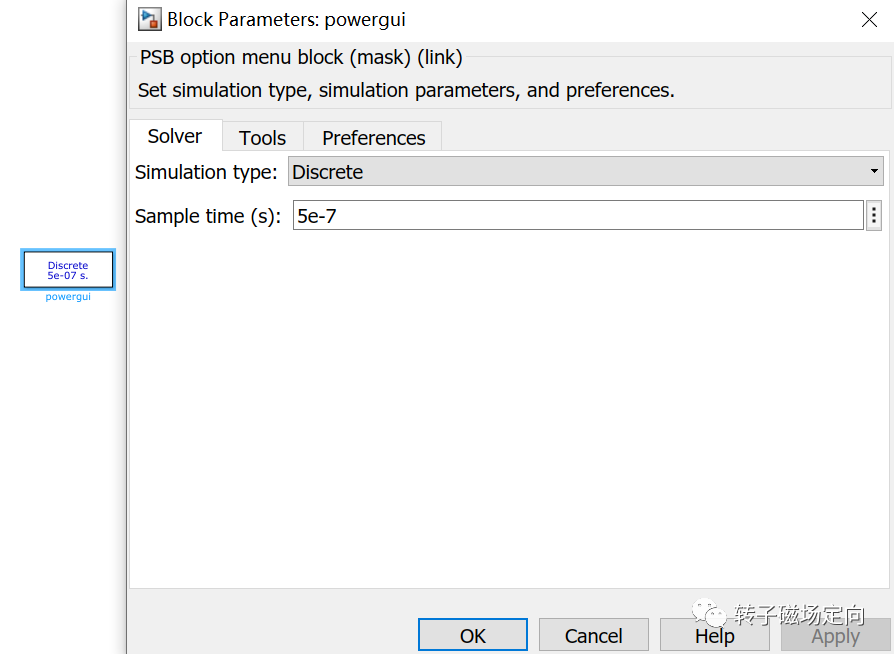Click the Sample time (s) label
The image size is (894, 654).
point(208,216)
